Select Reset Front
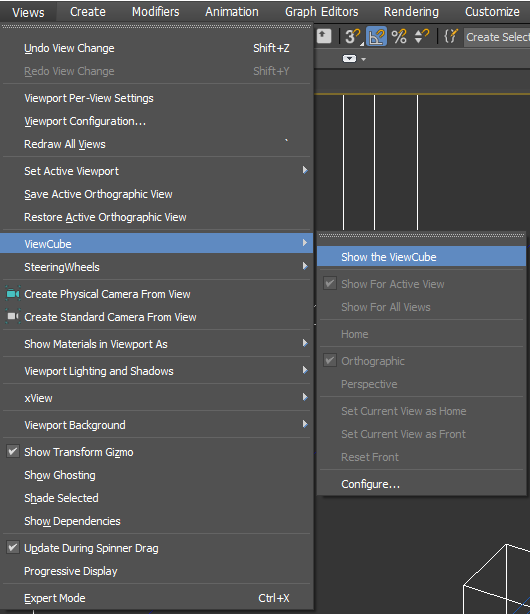530x614 pixels. (421, 457)
